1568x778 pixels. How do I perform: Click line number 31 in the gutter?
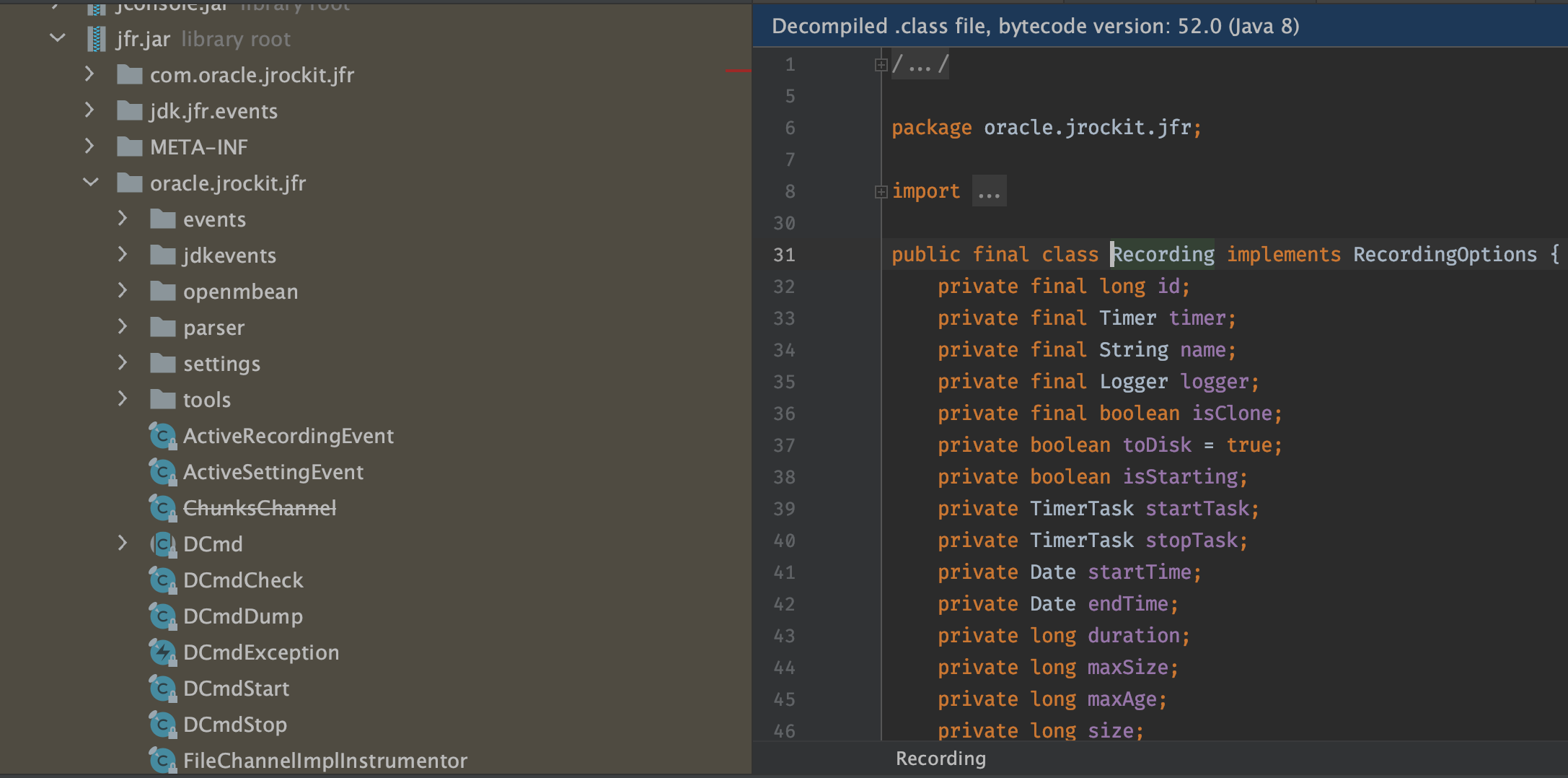pos(784,255)
